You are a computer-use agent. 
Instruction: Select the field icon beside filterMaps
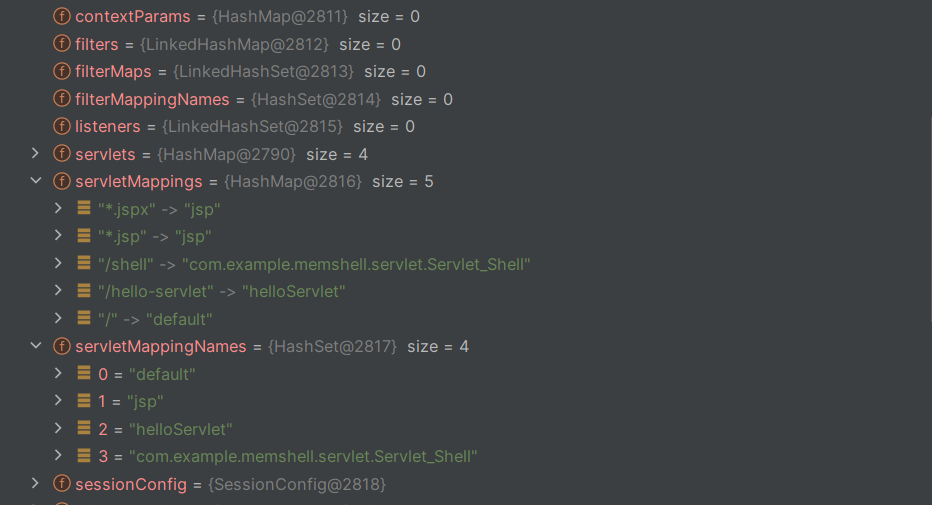coord(62,71)
